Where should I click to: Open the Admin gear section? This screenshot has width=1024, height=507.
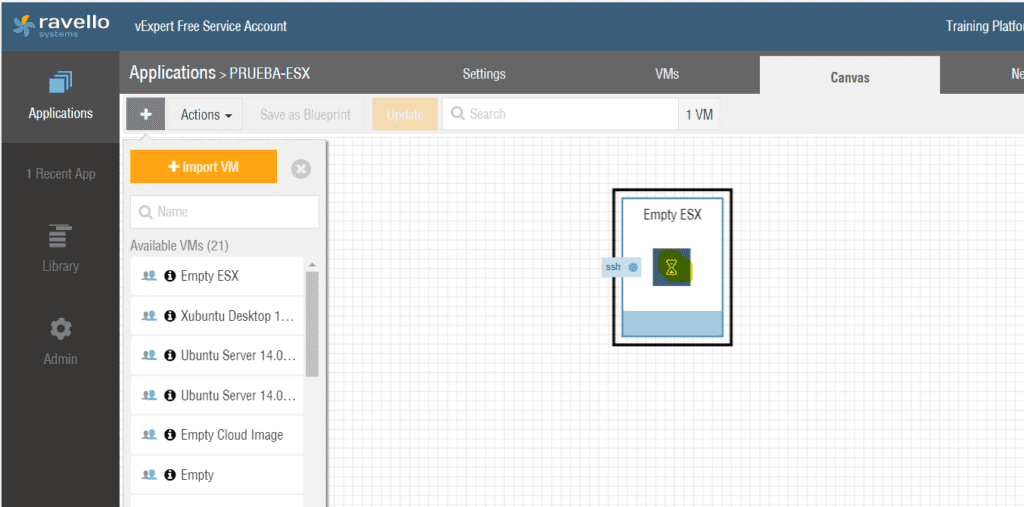[x=61, y=341]
